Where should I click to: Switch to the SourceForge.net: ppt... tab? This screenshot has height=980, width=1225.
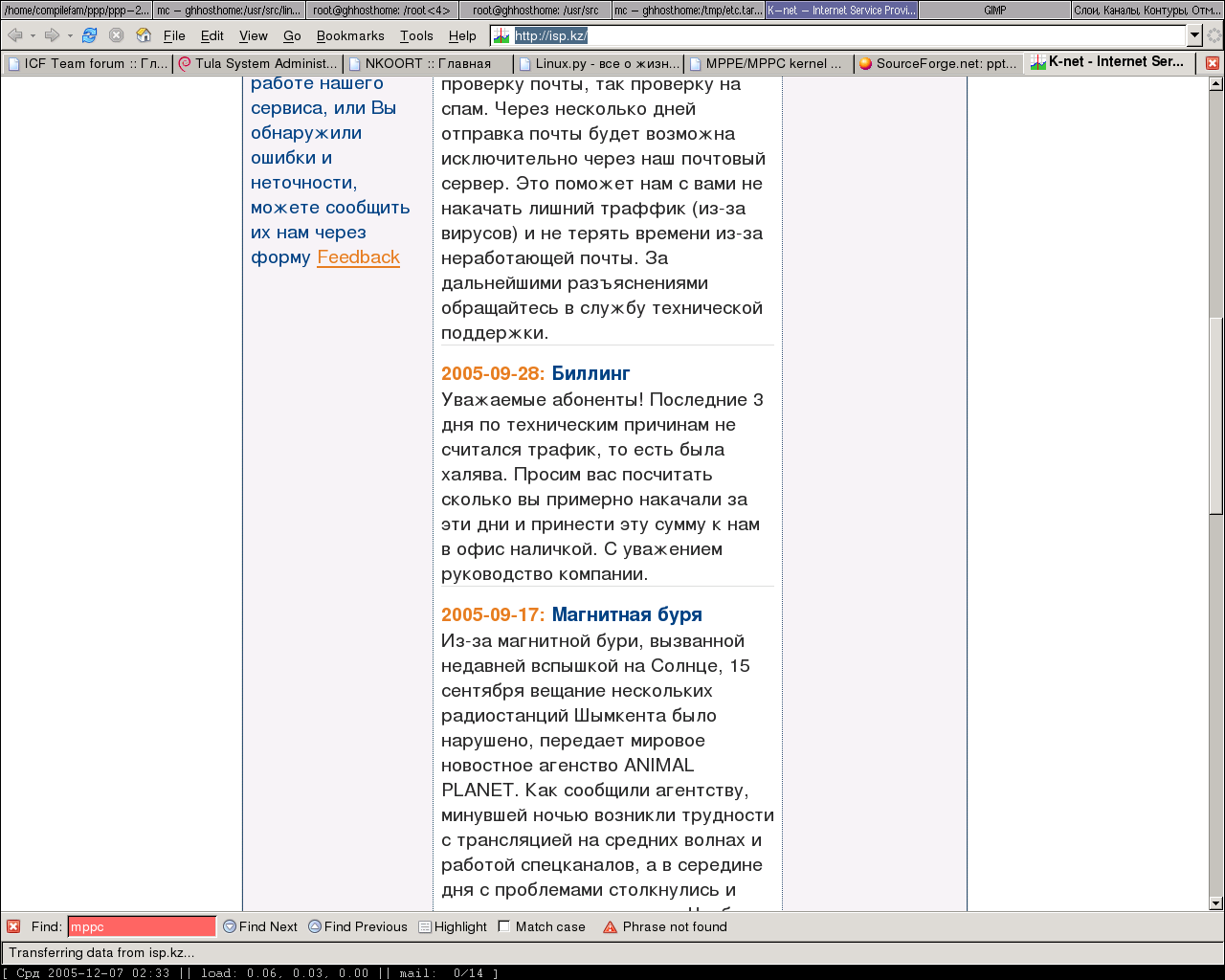pyautogui.click(x=939, y=63)
